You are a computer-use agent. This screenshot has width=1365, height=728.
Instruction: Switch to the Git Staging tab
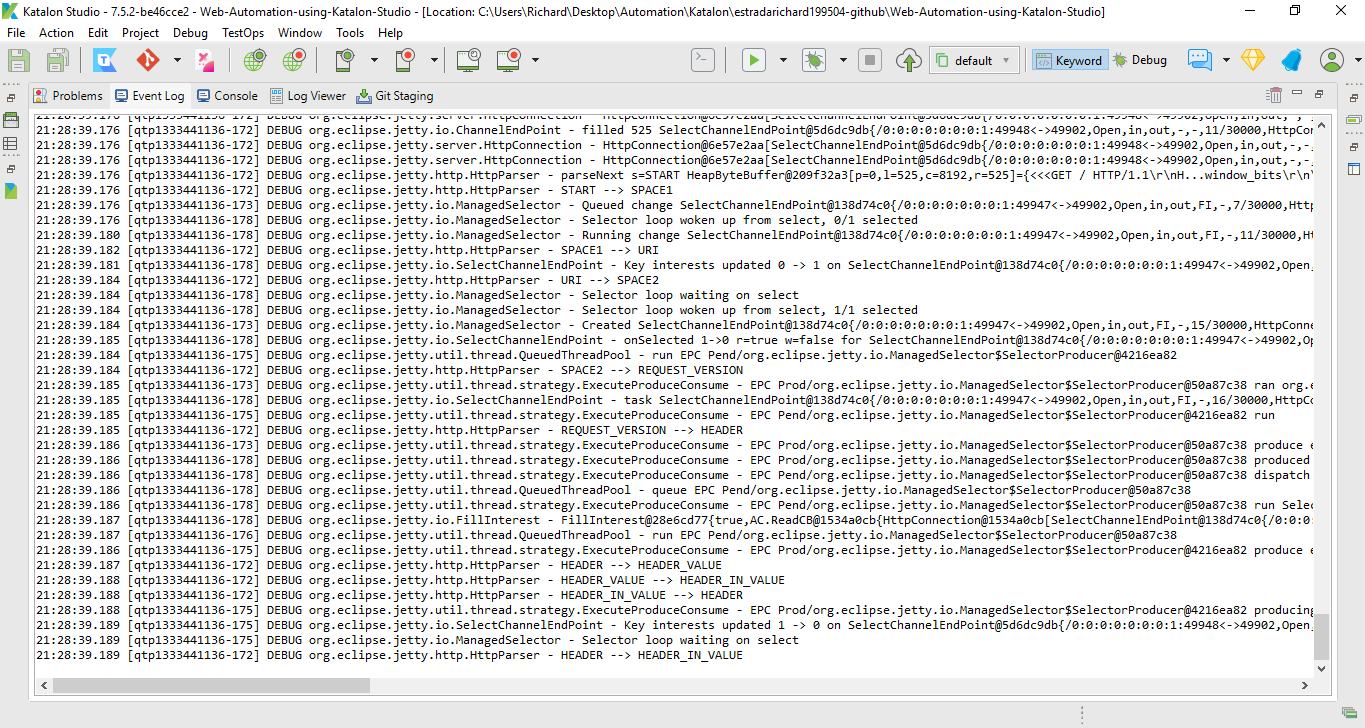point(395,96)
